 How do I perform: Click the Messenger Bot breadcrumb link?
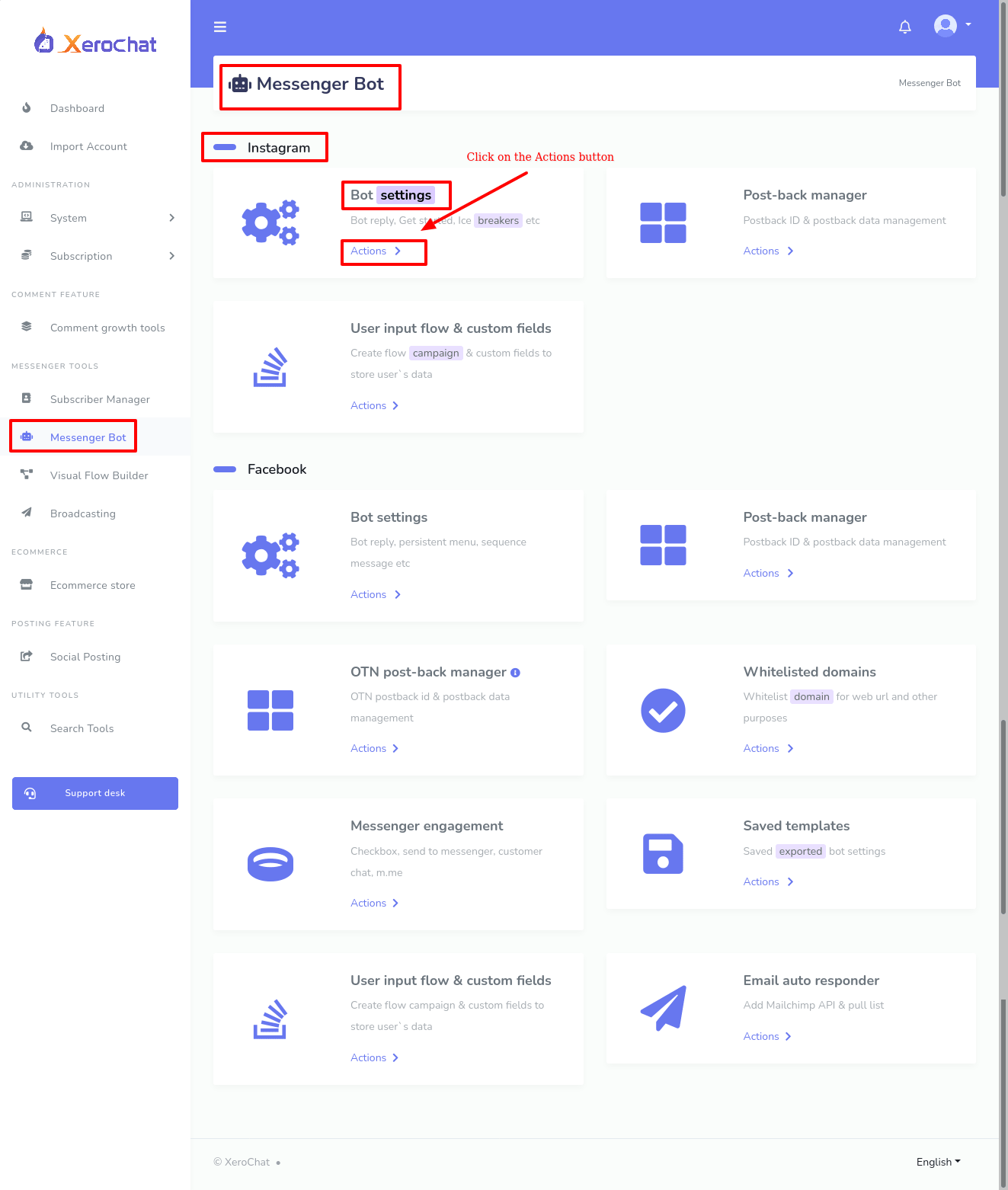click(930, 83)
